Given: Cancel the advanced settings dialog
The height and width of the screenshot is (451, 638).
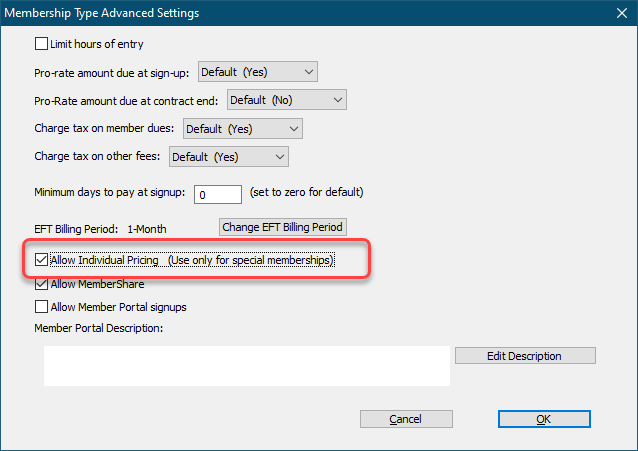Looking at the screenshot, I should click(406, 419).
